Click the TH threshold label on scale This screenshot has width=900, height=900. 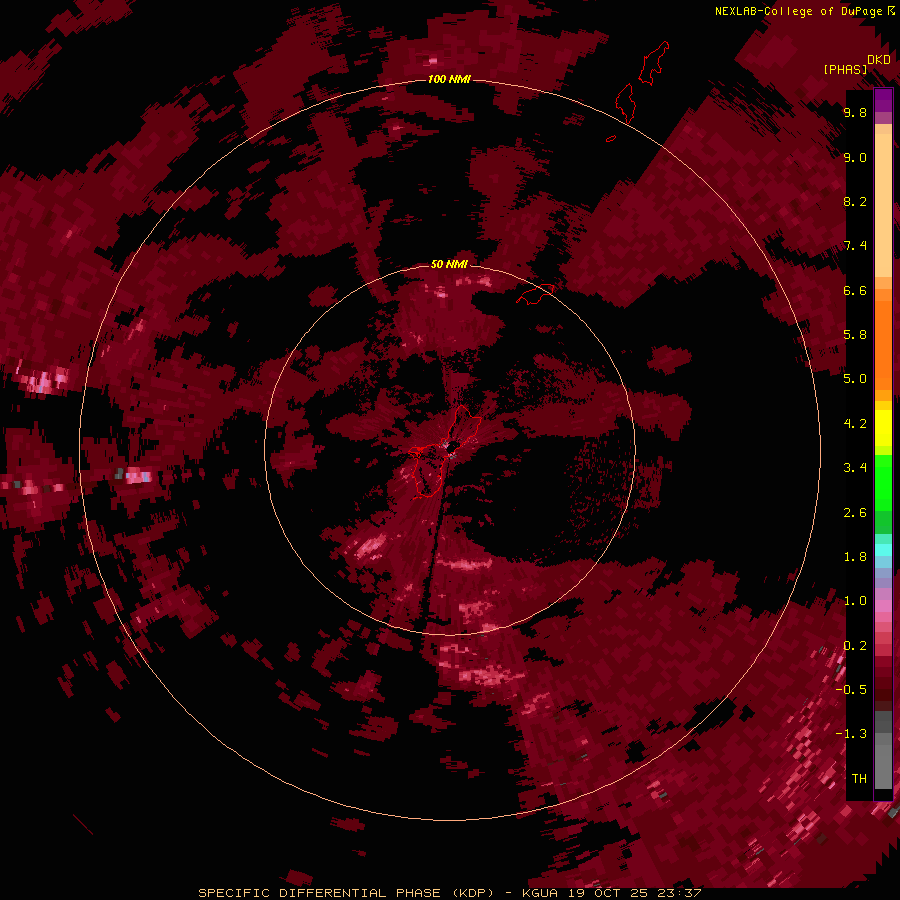click(859, 779)
